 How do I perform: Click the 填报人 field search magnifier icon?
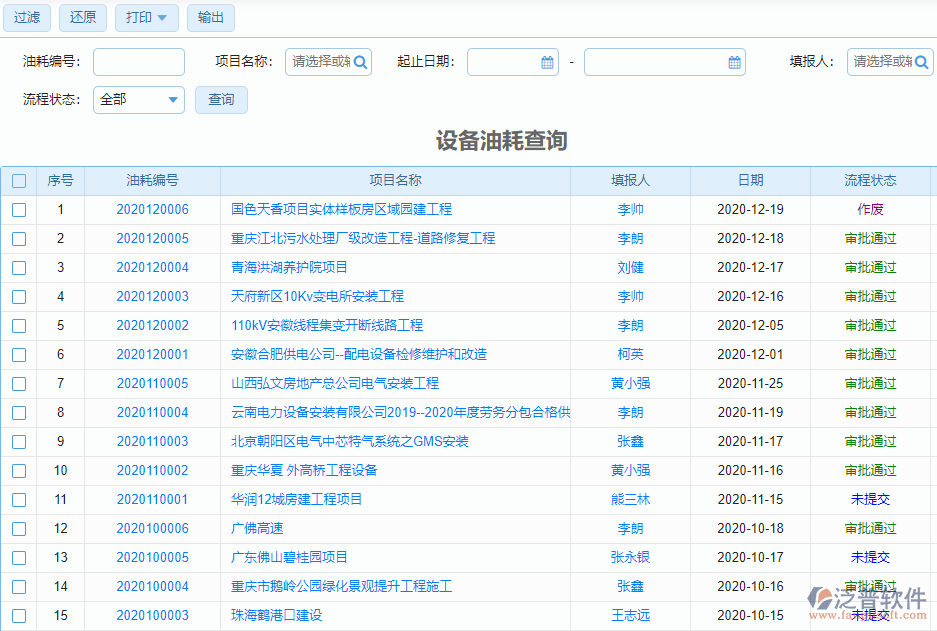point(924,61)
